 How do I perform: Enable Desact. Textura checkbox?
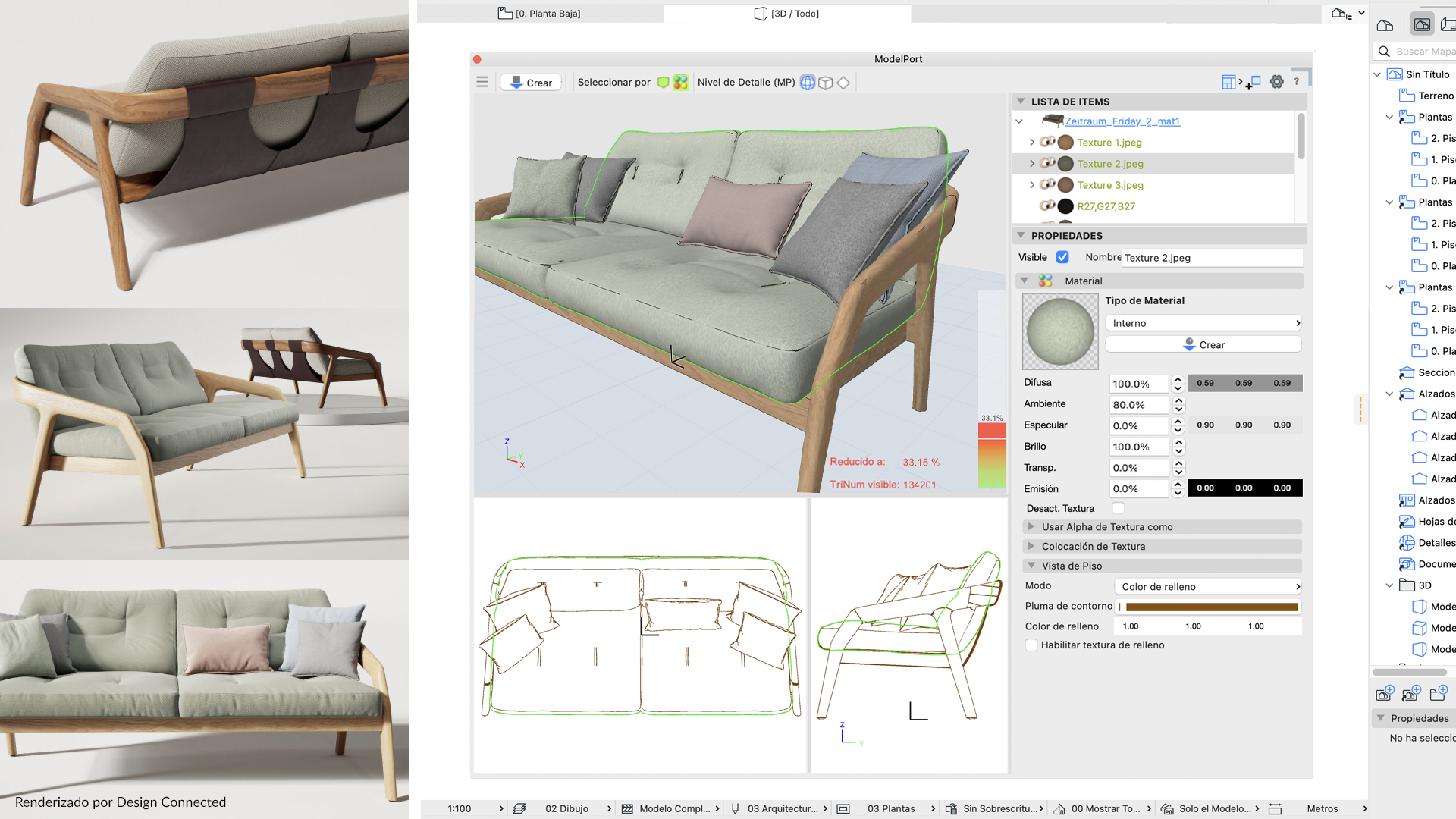point(1118,508)
